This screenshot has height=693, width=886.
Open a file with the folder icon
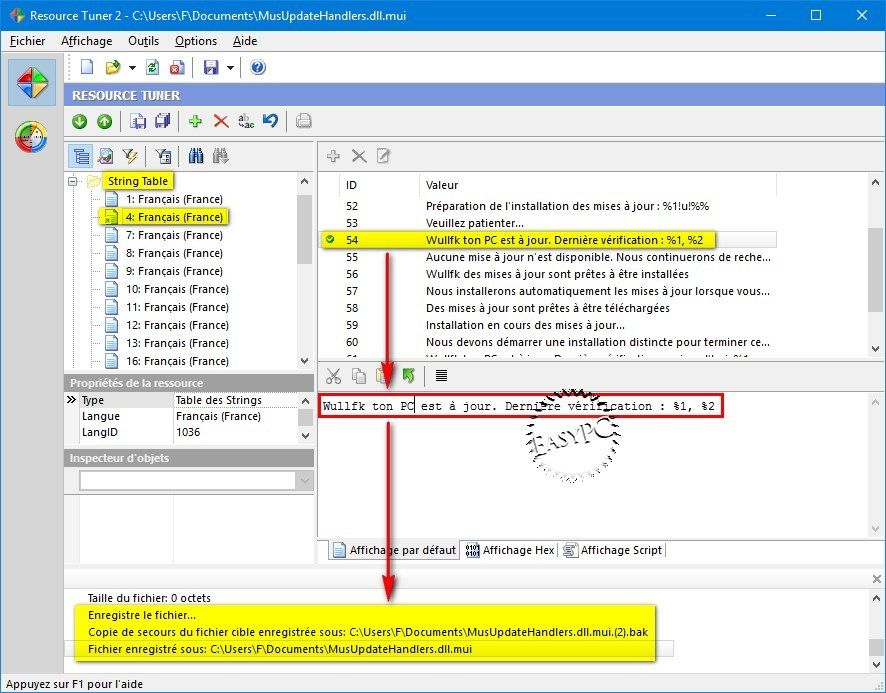click(113, 67)
